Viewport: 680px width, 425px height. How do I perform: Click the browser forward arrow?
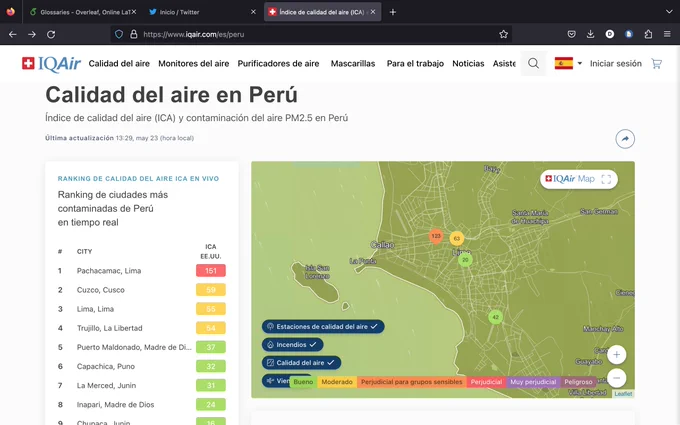coord(32,34)
